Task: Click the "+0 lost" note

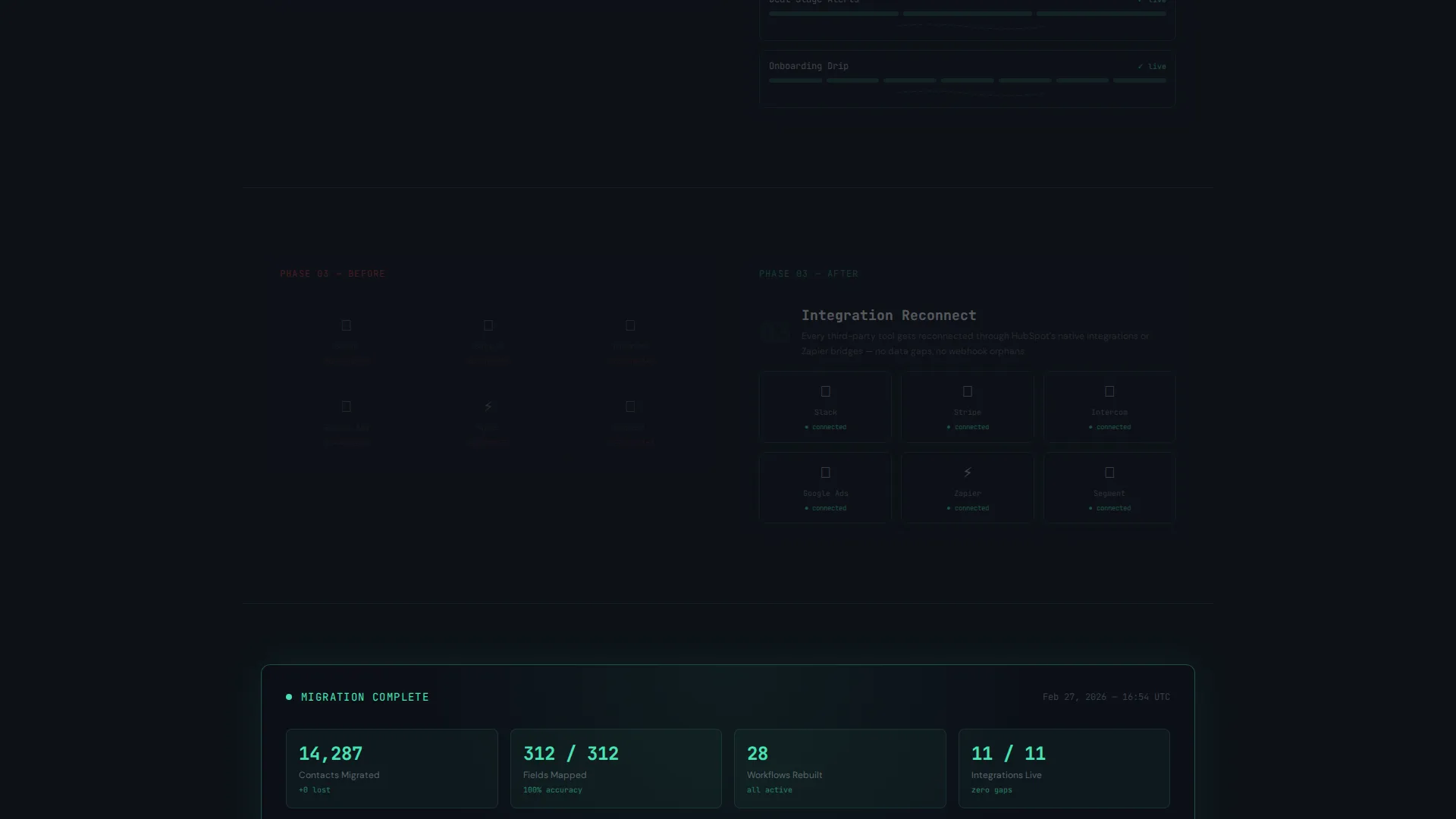Action: (x=315, y=790)
